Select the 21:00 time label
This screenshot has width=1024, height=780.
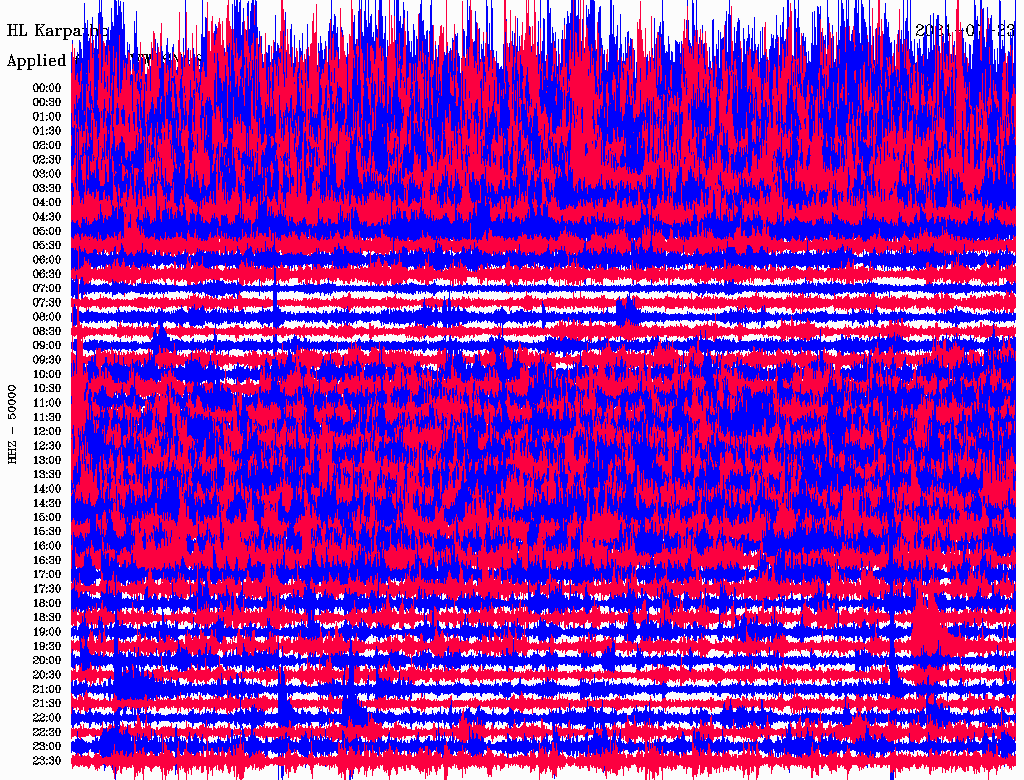click(x=47, y=689)
